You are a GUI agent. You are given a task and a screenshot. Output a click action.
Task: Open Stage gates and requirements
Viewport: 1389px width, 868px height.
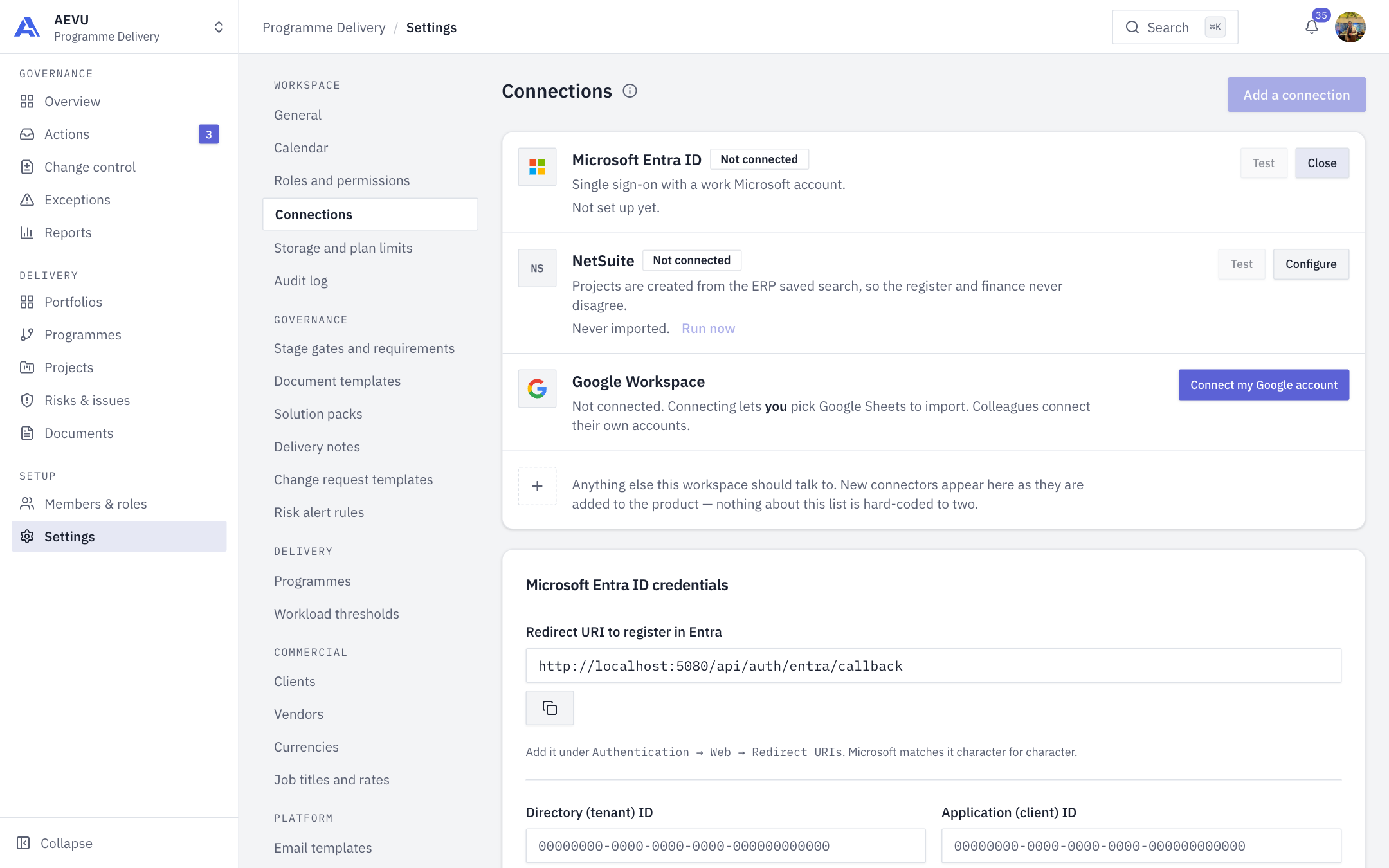pyautogui.click(x=370, y=348)
